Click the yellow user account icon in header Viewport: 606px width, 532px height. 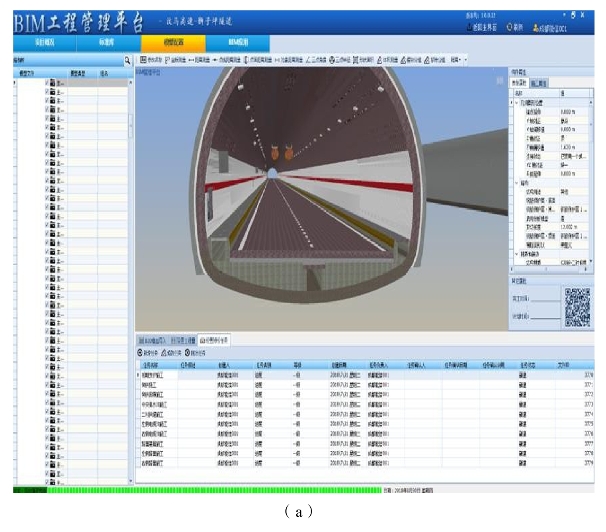[536, 28]
